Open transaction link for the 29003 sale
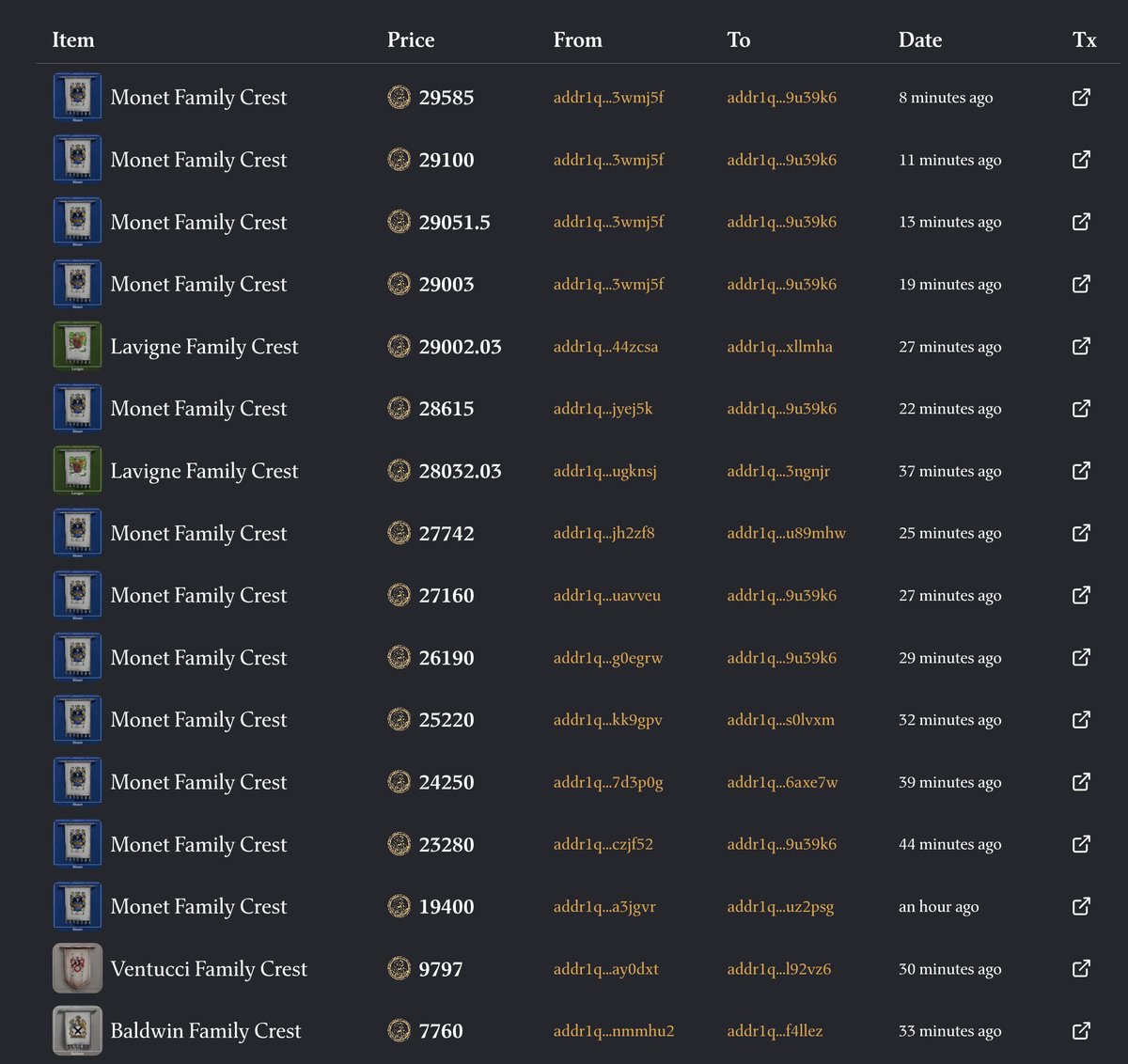Image resolution: width=1128 pixels, height=1064 pixels. point(1081,283)
